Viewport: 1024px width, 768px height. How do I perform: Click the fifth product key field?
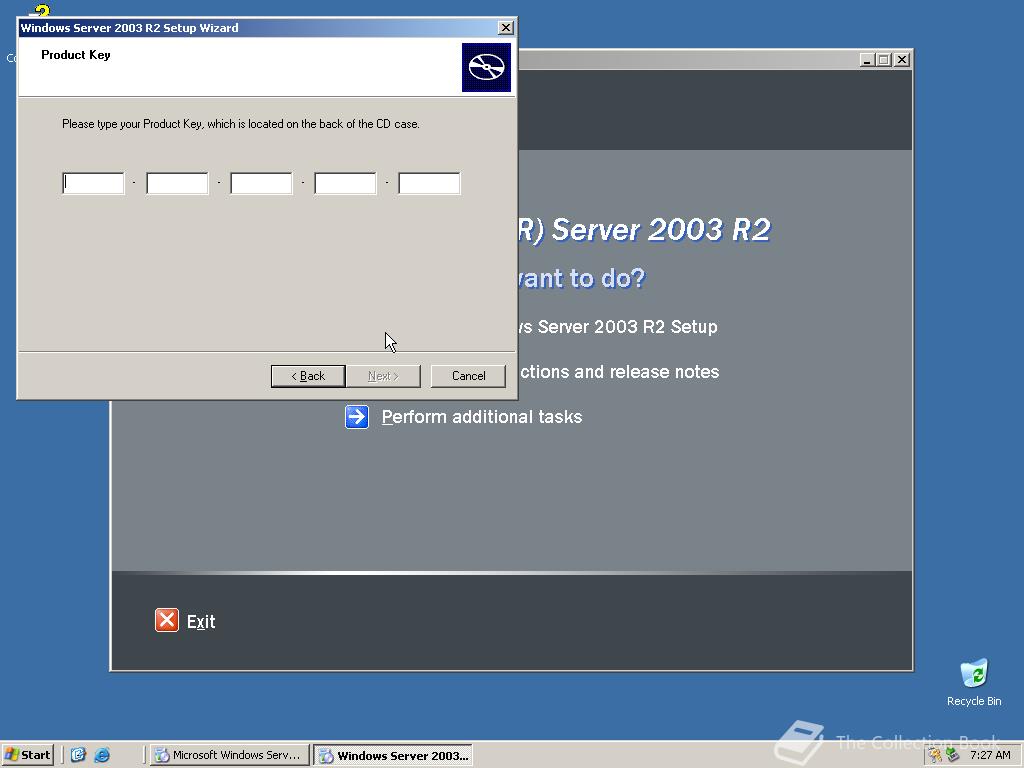point(429,184)
